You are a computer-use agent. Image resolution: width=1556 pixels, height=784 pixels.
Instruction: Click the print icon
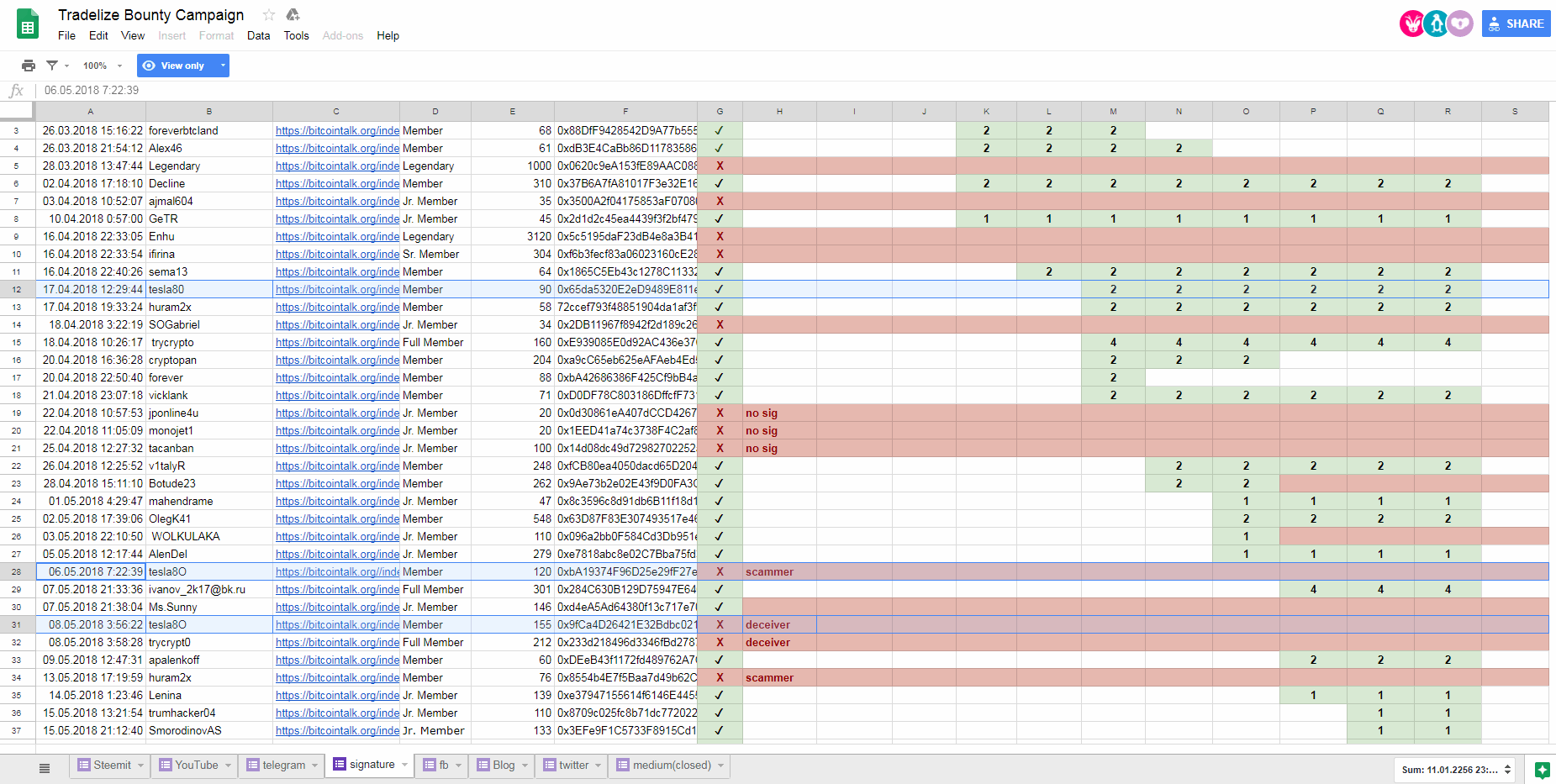pyautogui.click(x=29, y=66)
